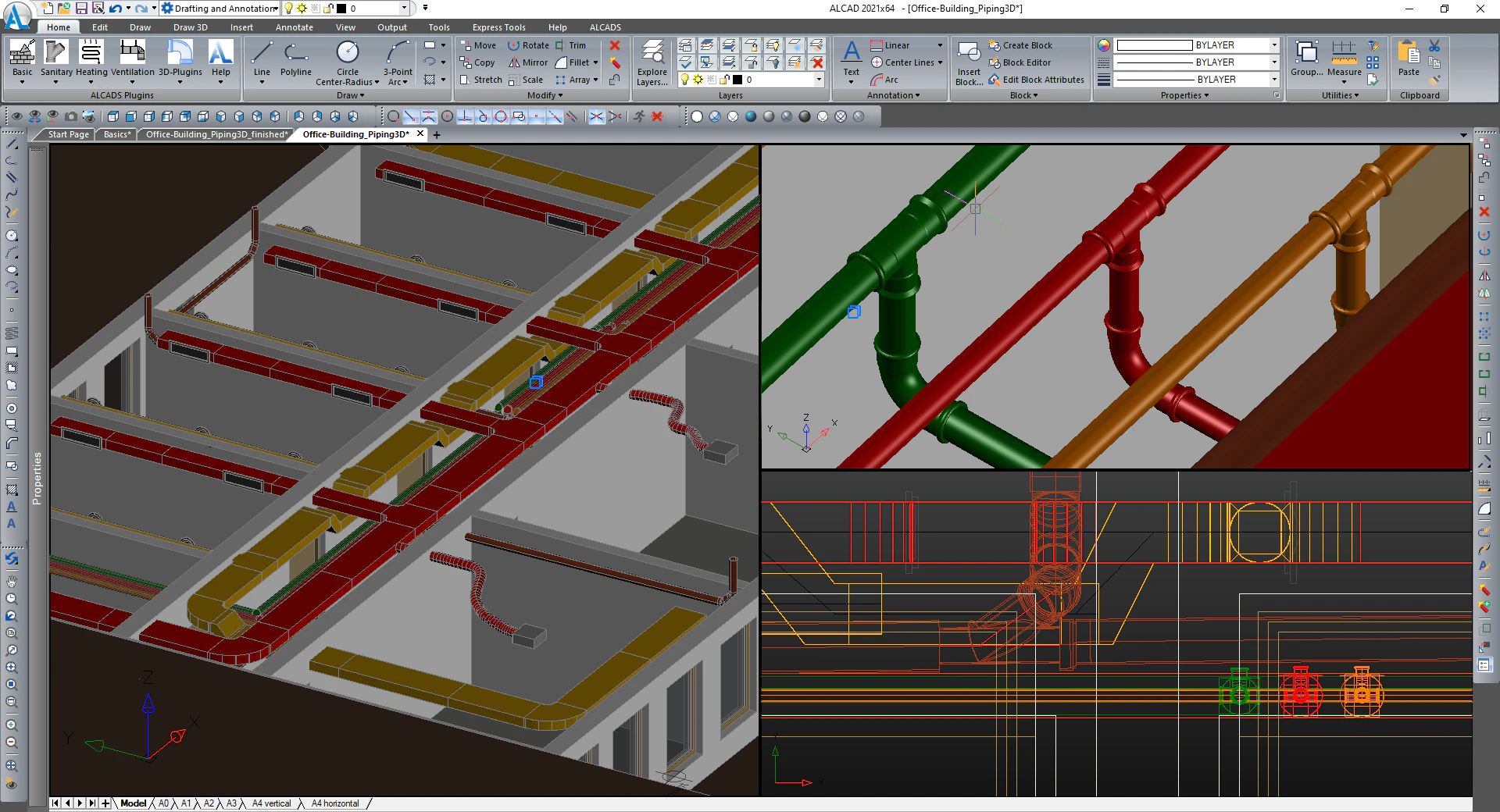
Task: Select the Move tool
Action: coord(478,45)
